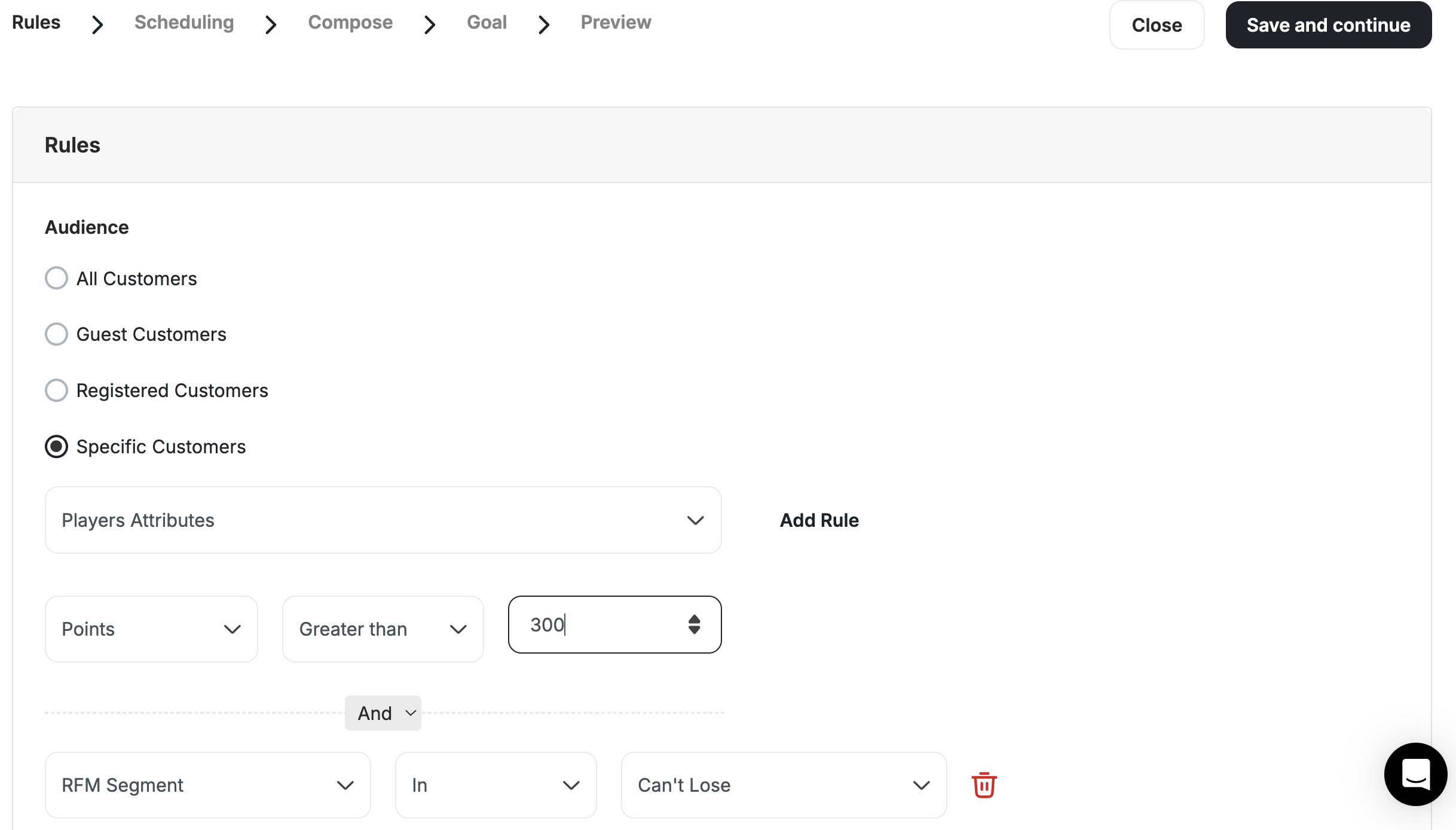Image resolution: width=1456 pixels, height=830 pixels.
Task: Increase the points value with the stepper
Action: (695, 620)
